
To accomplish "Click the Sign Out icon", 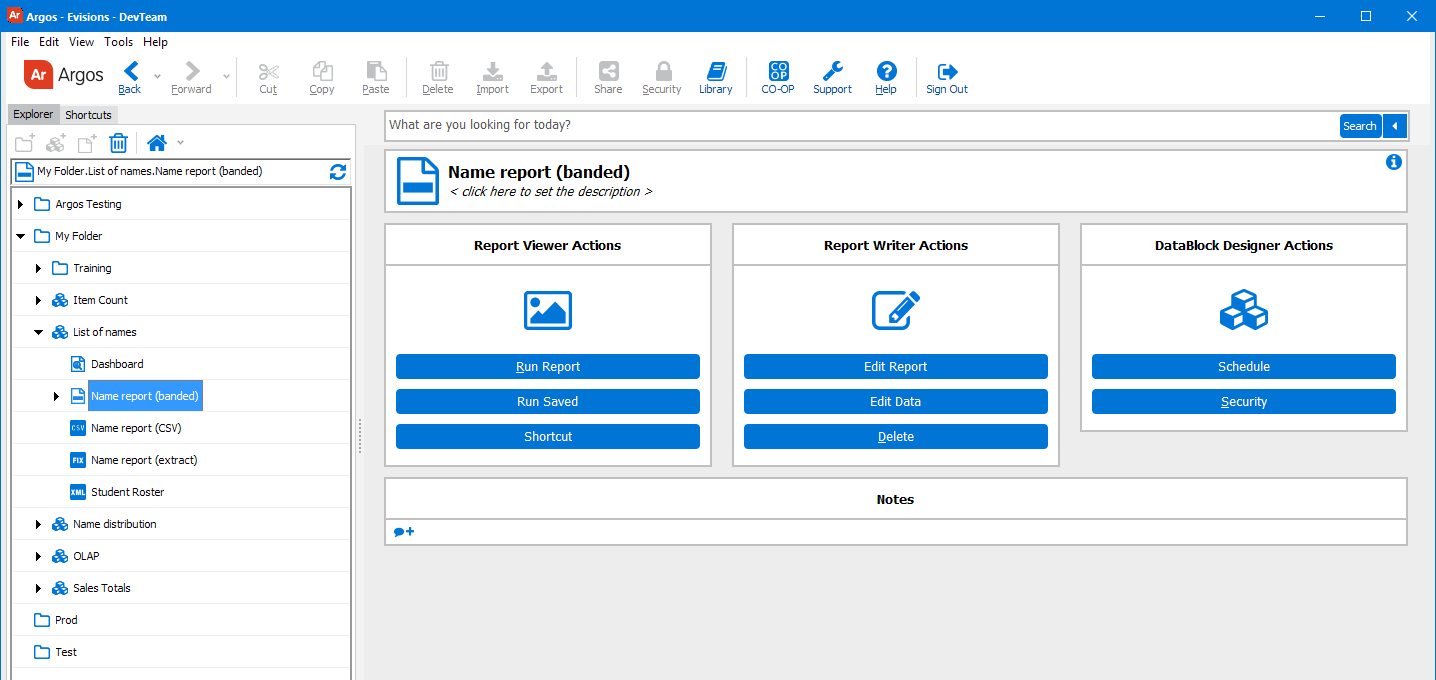I will (947, 71).
